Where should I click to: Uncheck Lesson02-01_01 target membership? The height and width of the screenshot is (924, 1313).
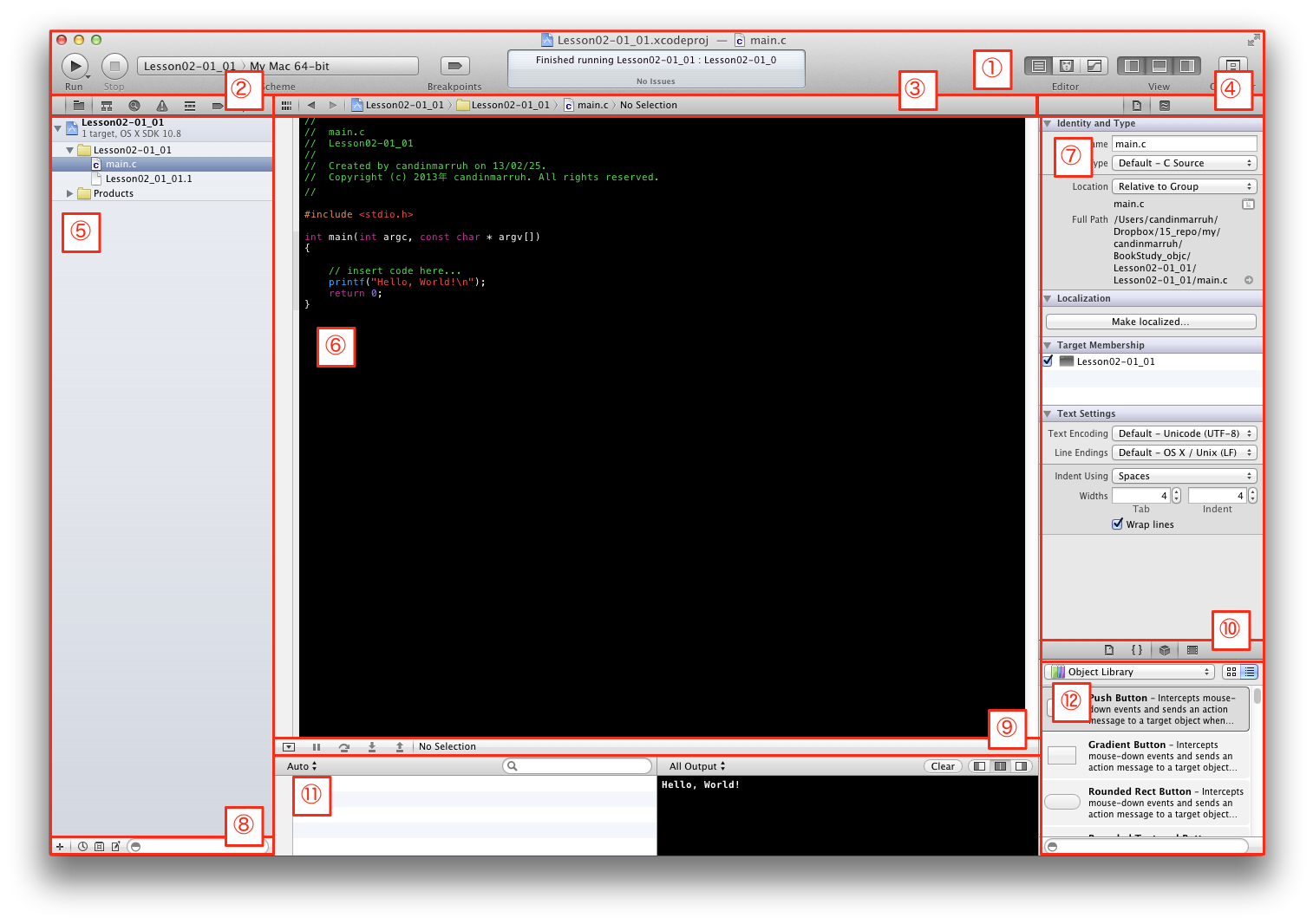tap(1048, 361)
